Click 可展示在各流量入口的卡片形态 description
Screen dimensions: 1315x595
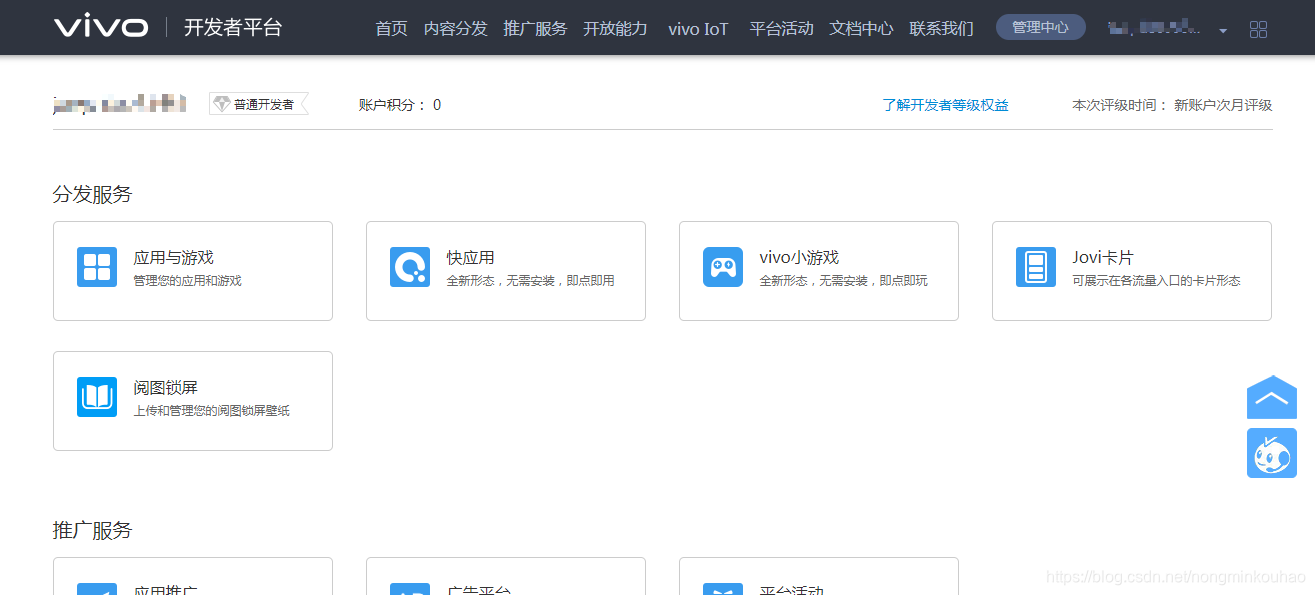point(1157,281)
